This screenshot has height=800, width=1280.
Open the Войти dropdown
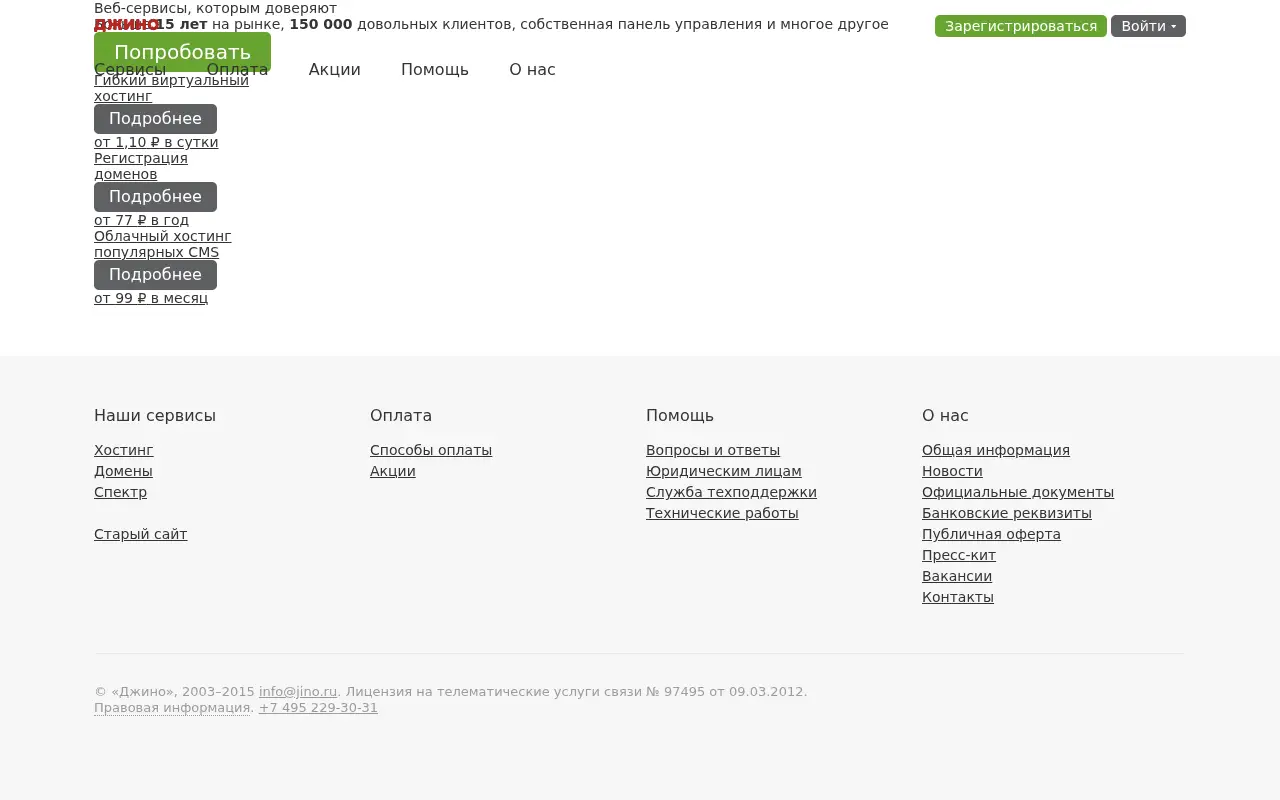coord(1148,26)
